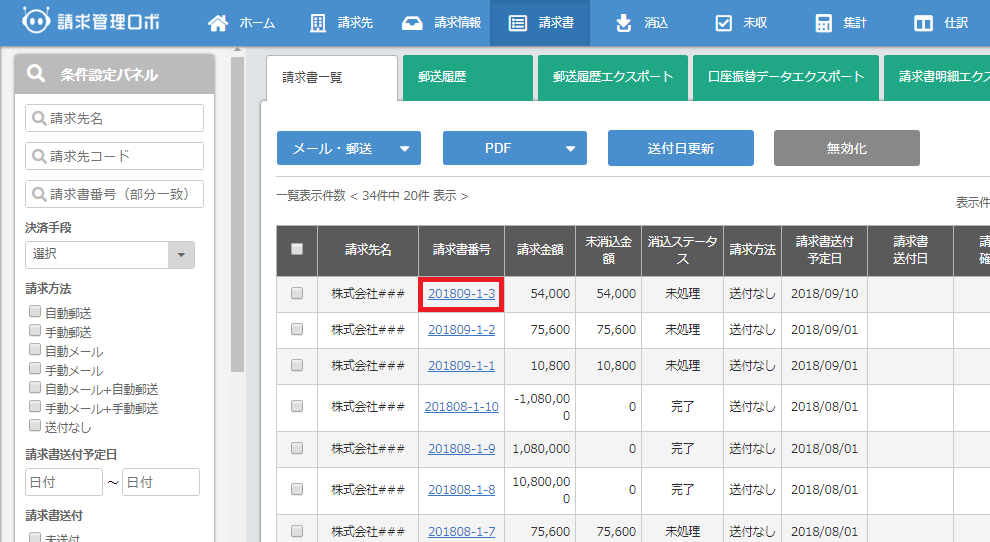Image resolution: width=990 pixels, height=542 pixels.
Task: Click the 請求先名 search field
Action: [114, 118]
